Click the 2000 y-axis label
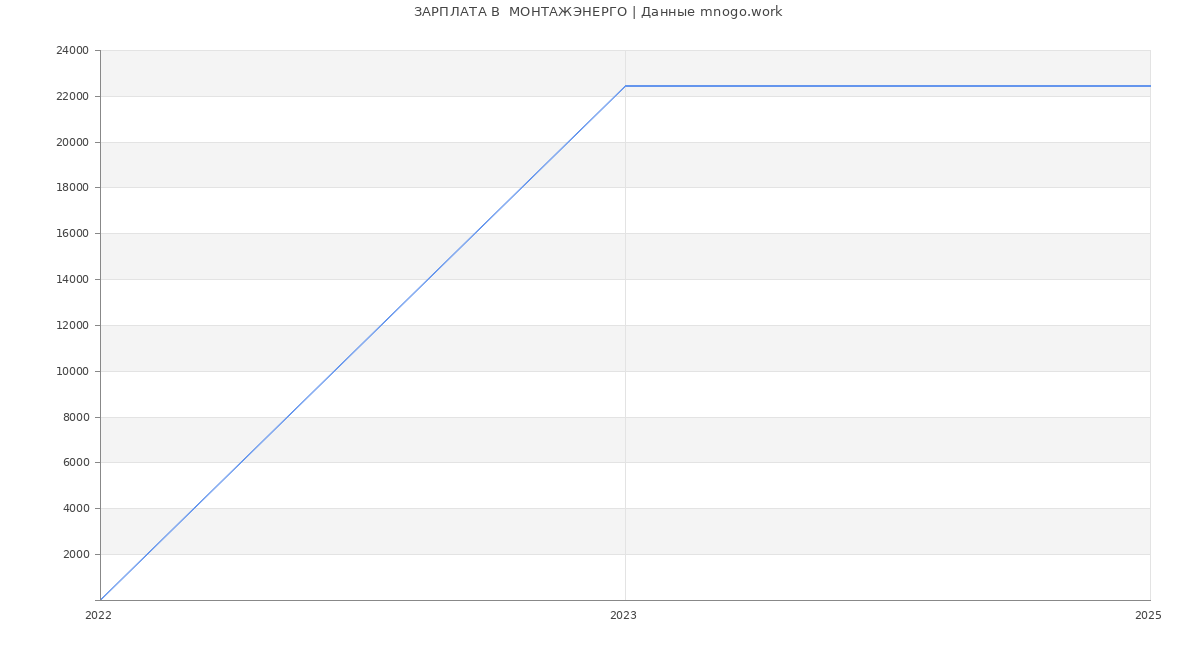The image size is (1200, 650). click(75, 555)
